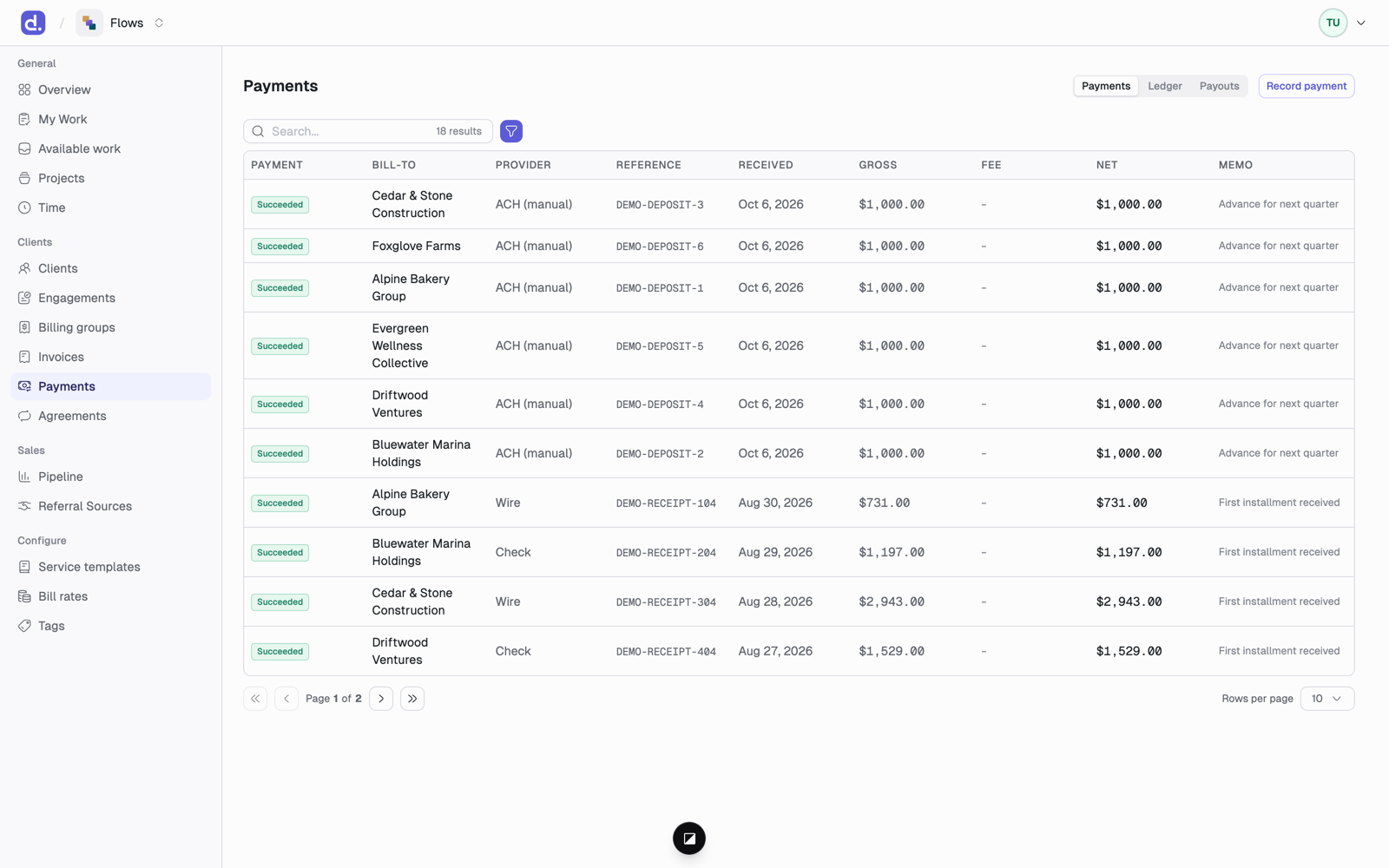
Task: Open Billing groups page
Action: click(x=76, y=327)
